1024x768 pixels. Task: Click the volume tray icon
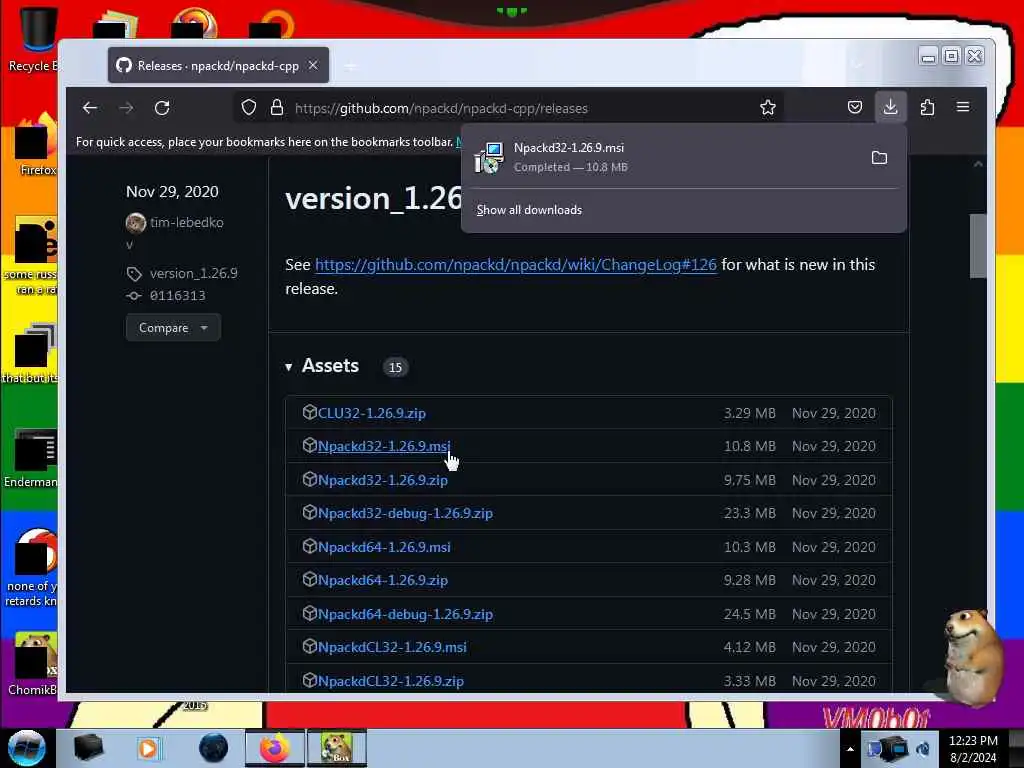click(x=923, y=749)
